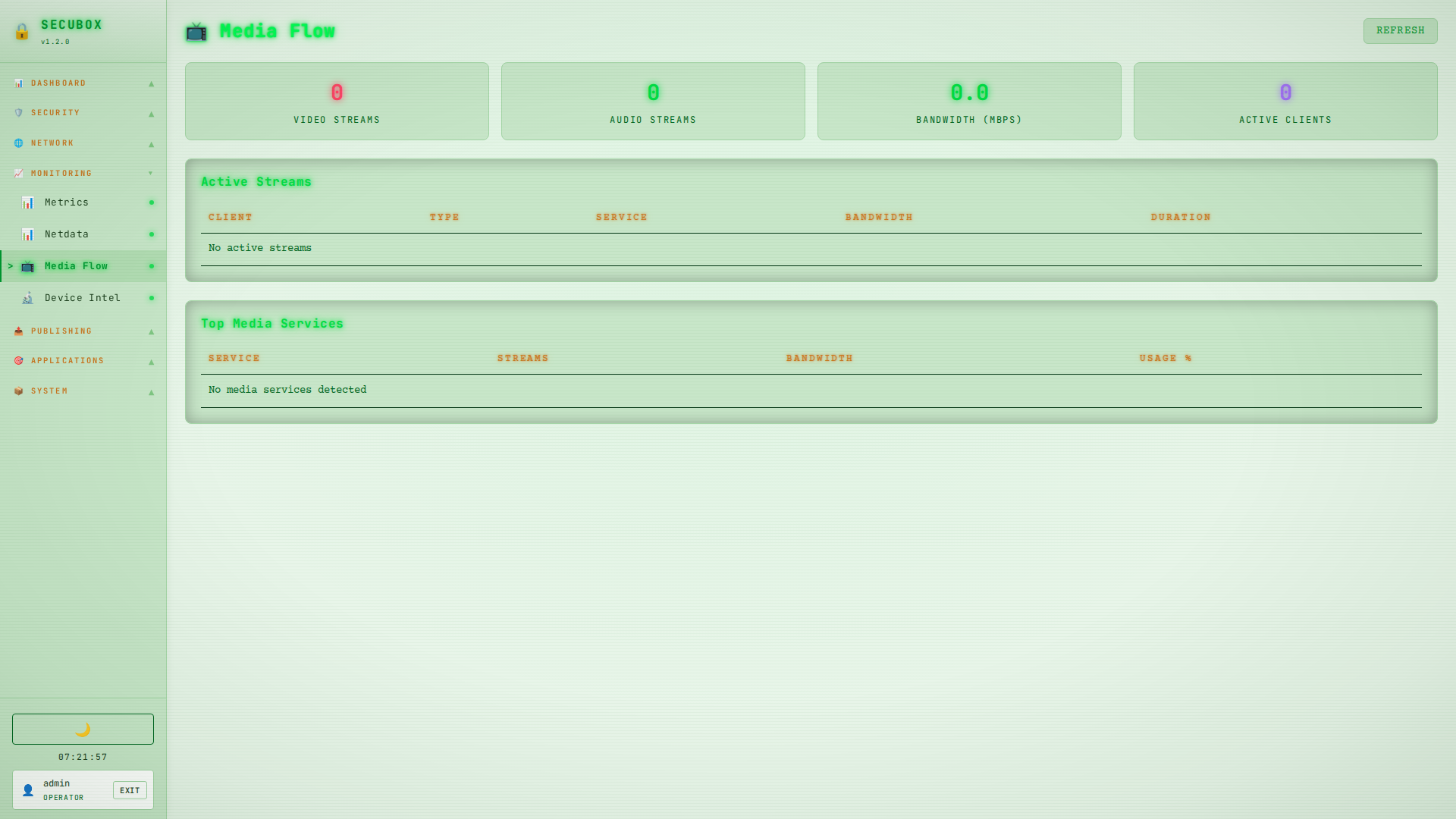
Task: Open the System menu section
Action: click(x=49, y=391)
